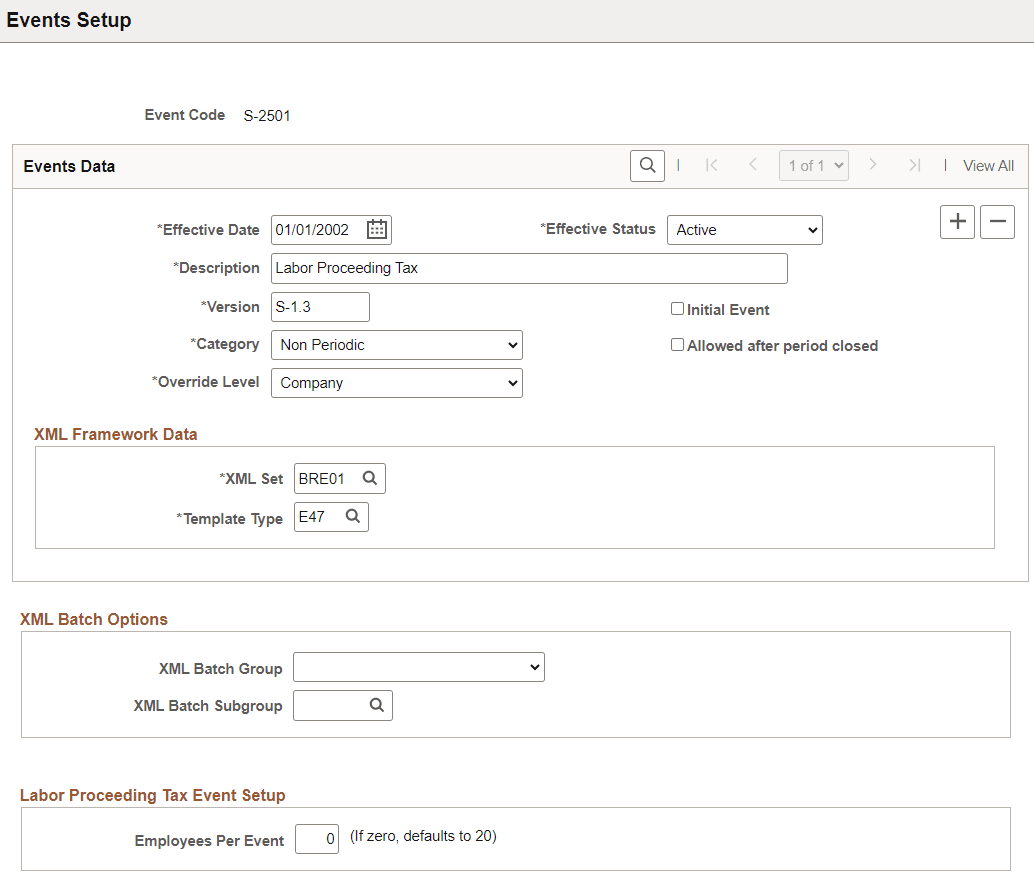Image resolution: width=1034 pixels, height=877 pixels.
Task: Open the Effective Date calendar picker
Action: click(x=377, y=229)
